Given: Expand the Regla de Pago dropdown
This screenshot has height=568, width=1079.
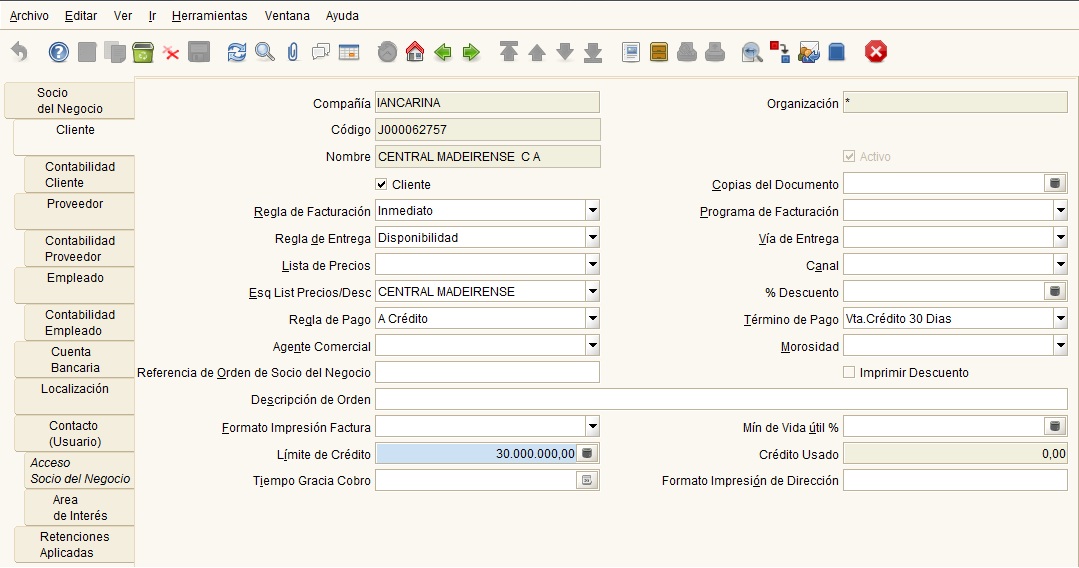Looking at the screenshot, I should (x=592, y=318).
